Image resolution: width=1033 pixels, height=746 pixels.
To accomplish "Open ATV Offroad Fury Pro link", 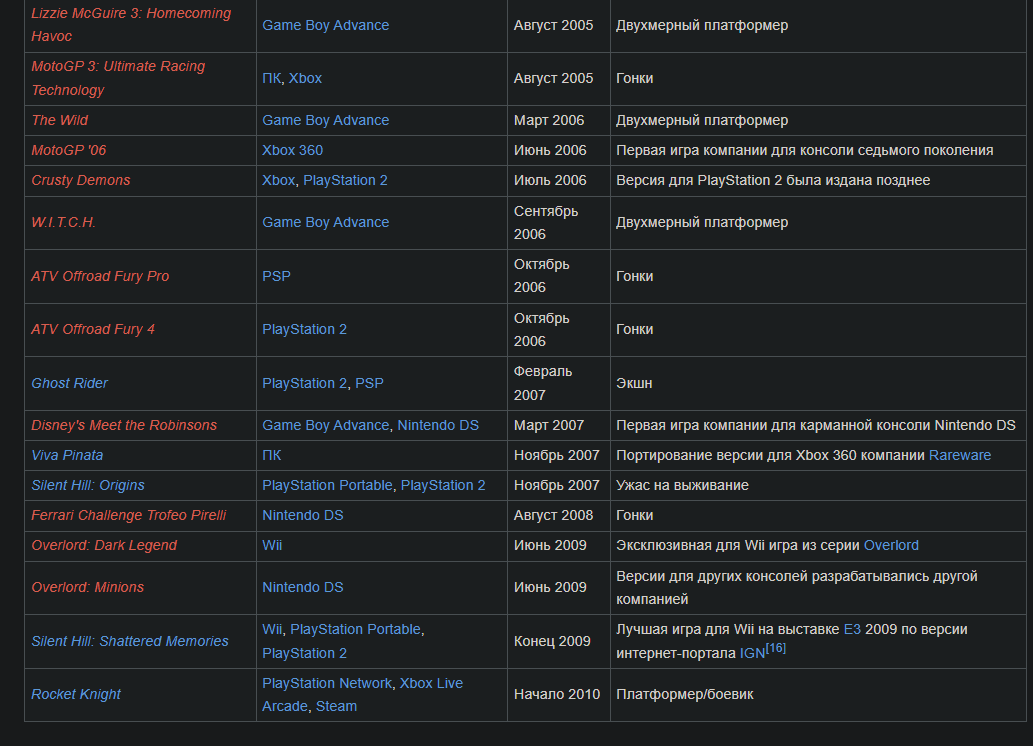I will [x=100, y=276].
